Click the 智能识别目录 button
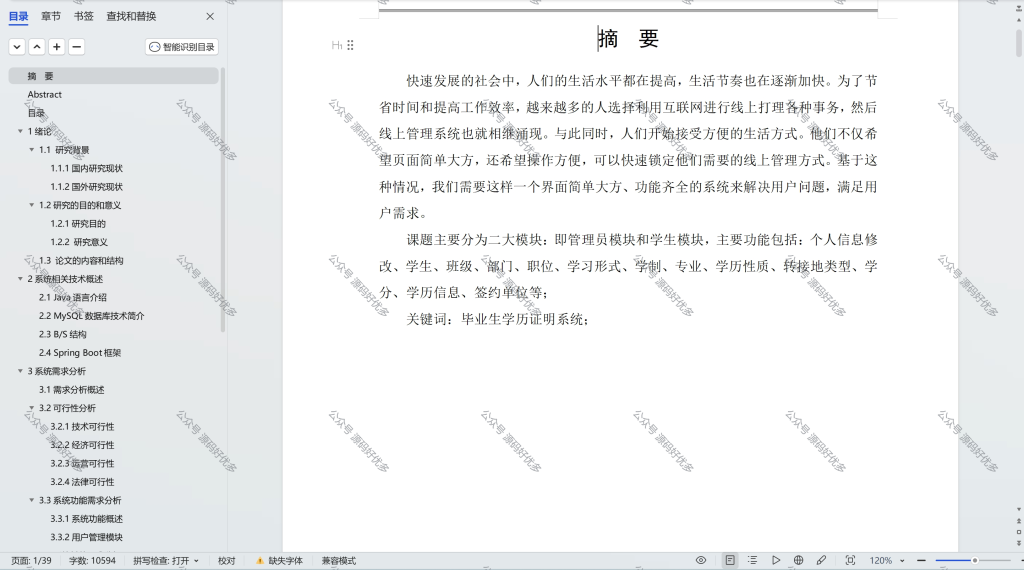Viewport: 1024px width, 570px height. [x=182, y=47]
